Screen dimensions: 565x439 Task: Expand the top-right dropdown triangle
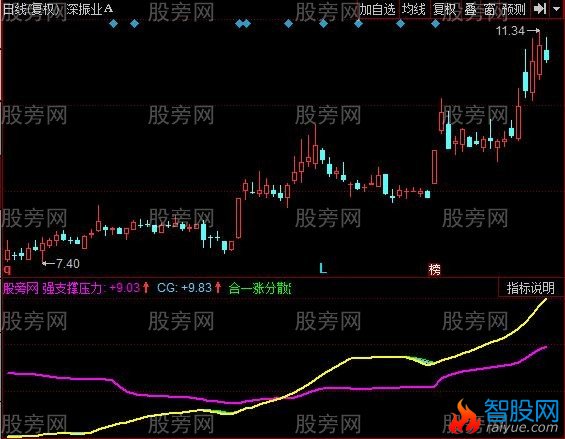(556, 8)
